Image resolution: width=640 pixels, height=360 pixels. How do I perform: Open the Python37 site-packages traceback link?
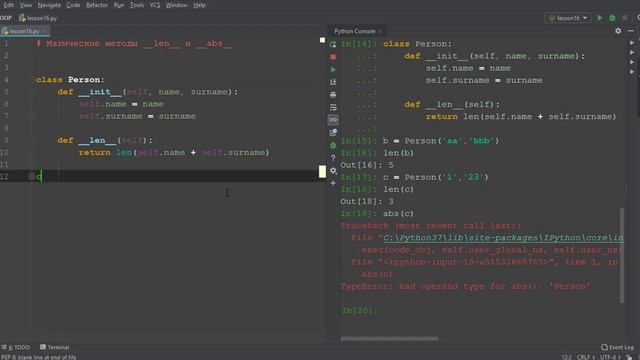click(503, 238)
